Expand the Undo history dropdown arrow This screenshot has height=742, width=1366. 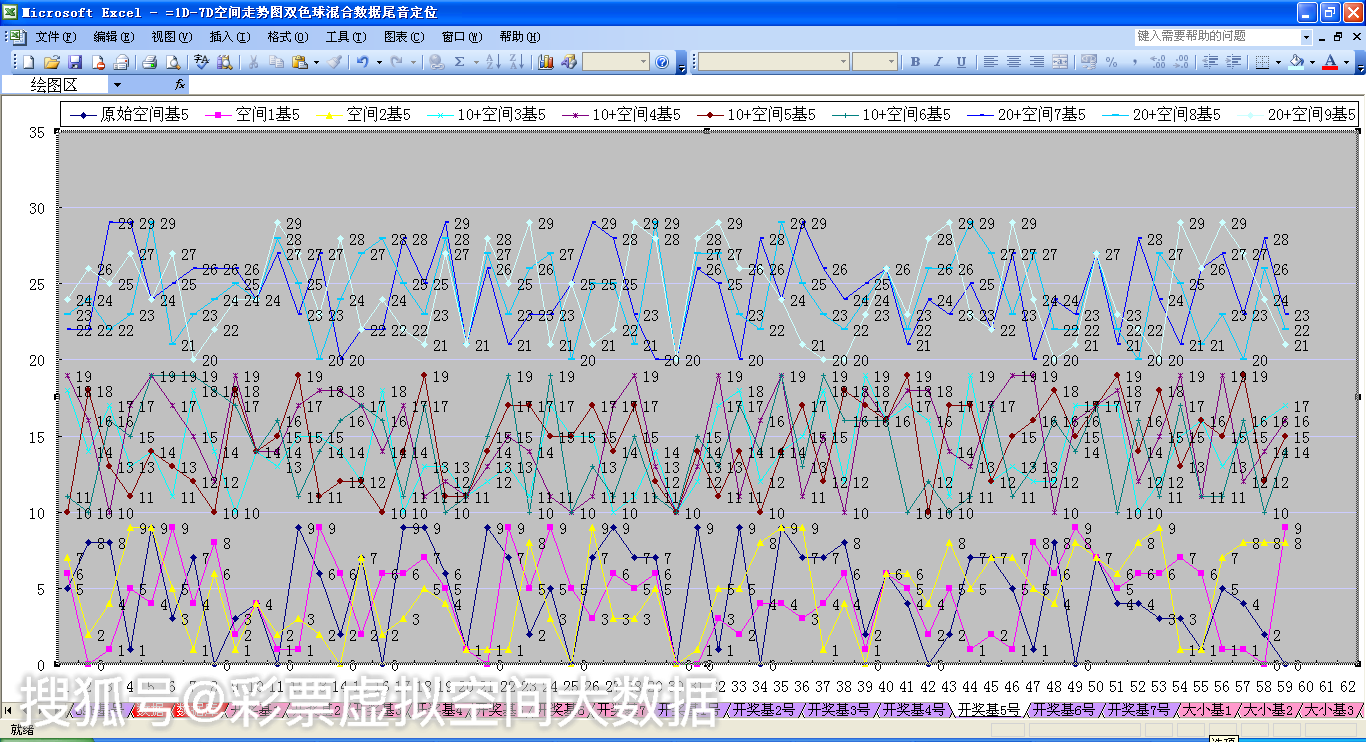(x=378, y=62)
